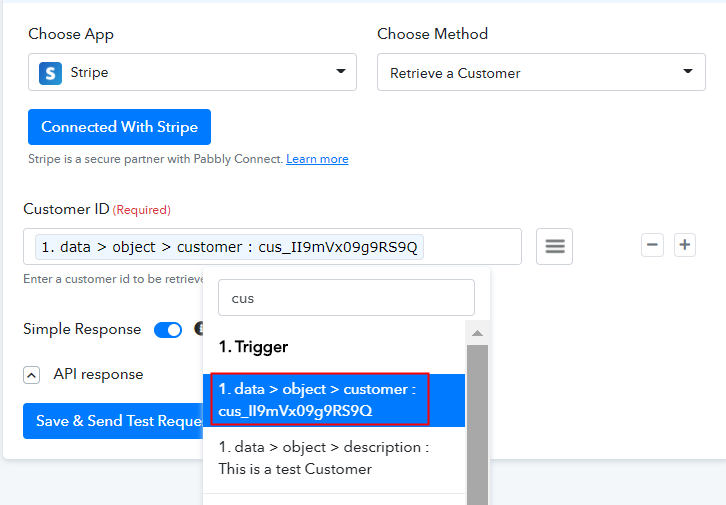Select the data > object > customer option
This screenshot has width=726, height=505.
[x=334, y=400]
